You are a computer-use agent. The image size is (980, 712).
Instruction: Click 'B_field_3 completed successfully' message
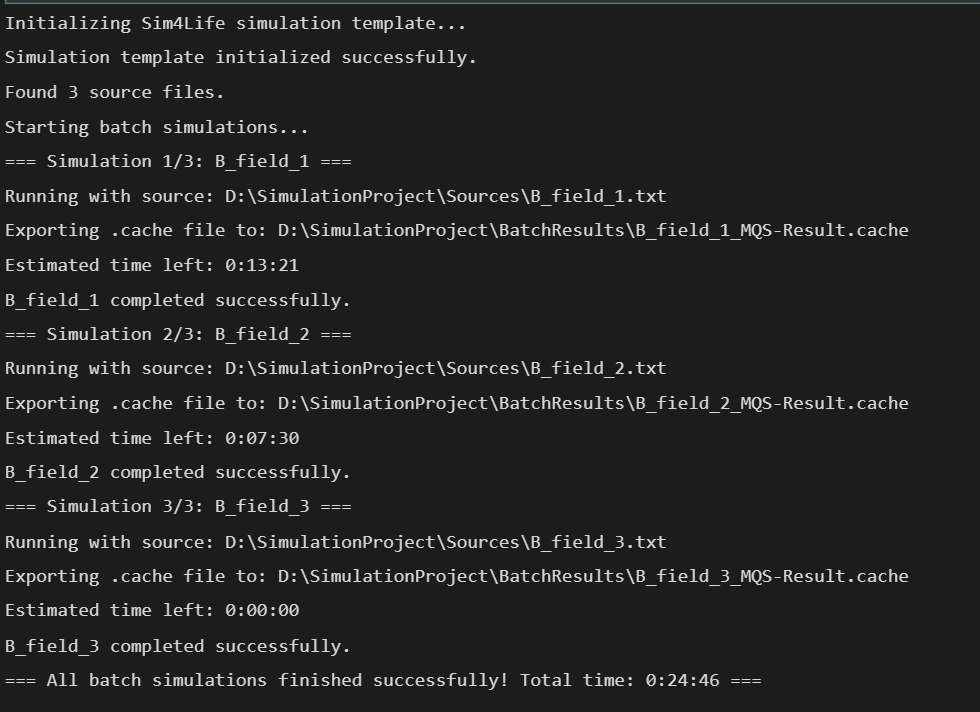click(178, 646)
